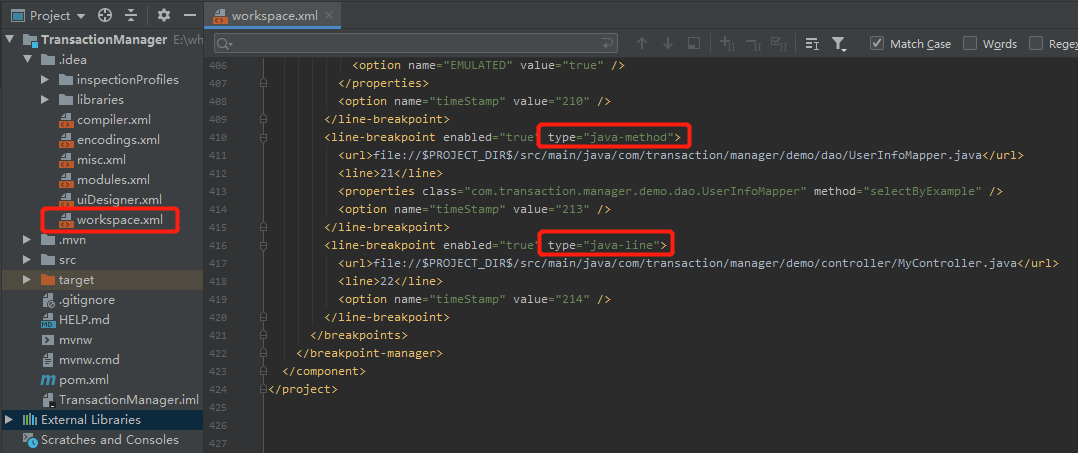Select mvnw.cmd file
Screen dimensions: 1078x453
click(x=89, y=360)
